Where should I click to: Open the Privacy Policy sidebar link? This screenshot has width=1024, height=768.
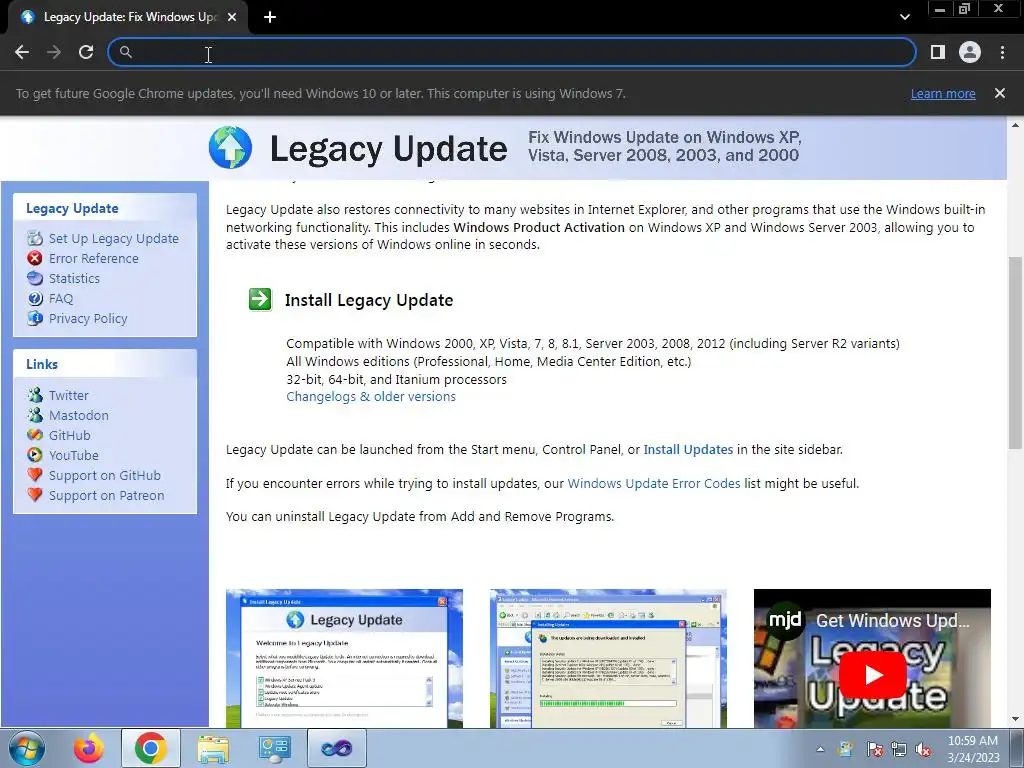coord(88,319)
